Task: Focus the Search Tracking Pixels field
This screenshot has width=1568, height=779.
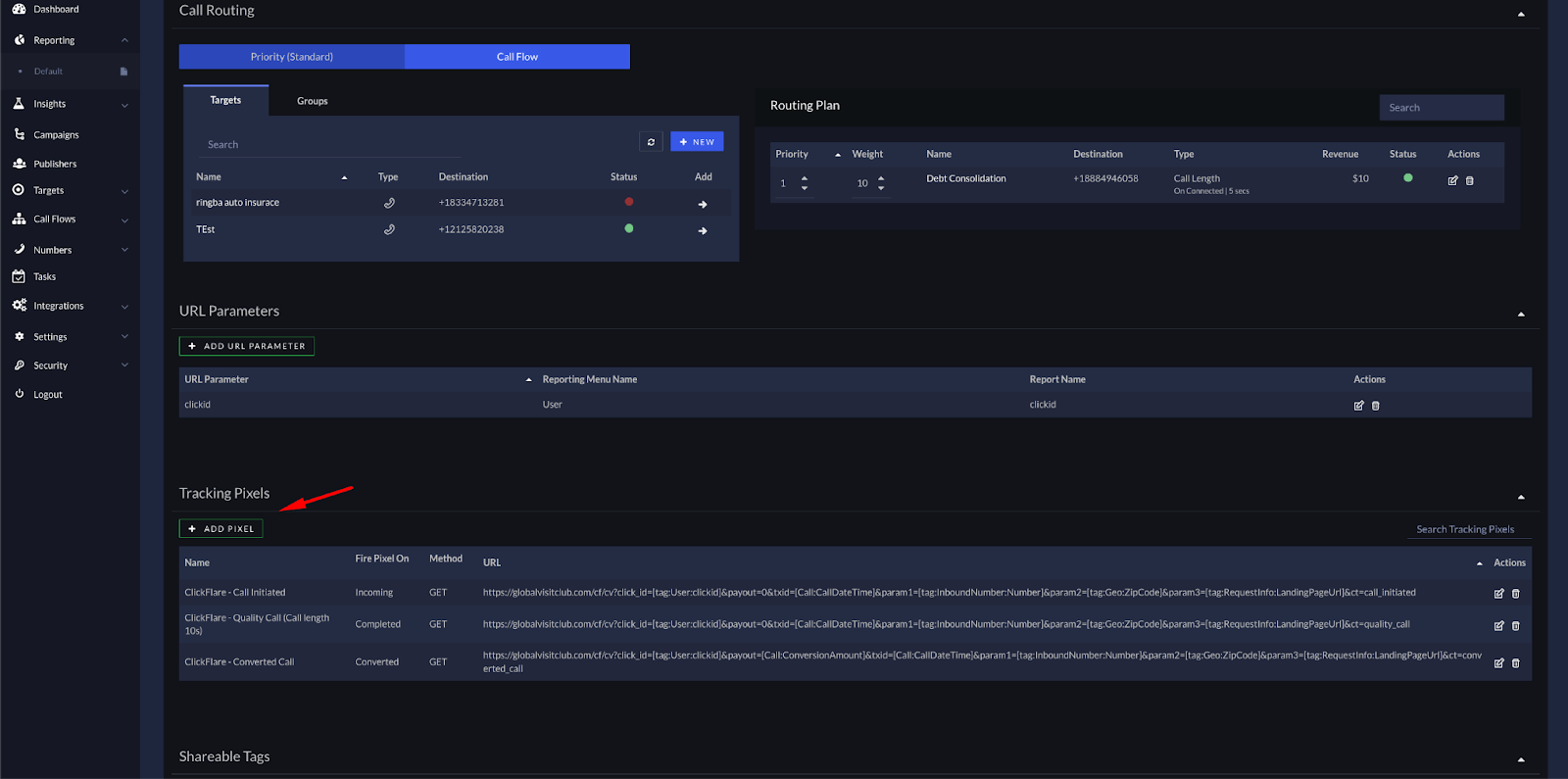Action: click(x=1465, y=529)
